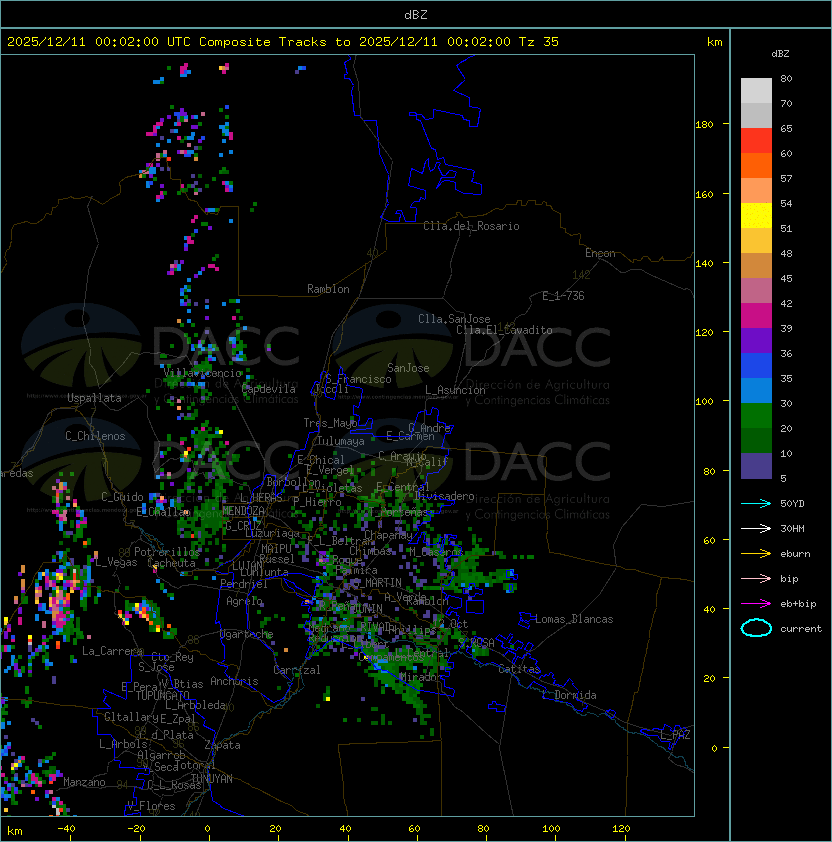
Task: Select the light blue 30-35 dBZ swatch
Action: point(756,391)
